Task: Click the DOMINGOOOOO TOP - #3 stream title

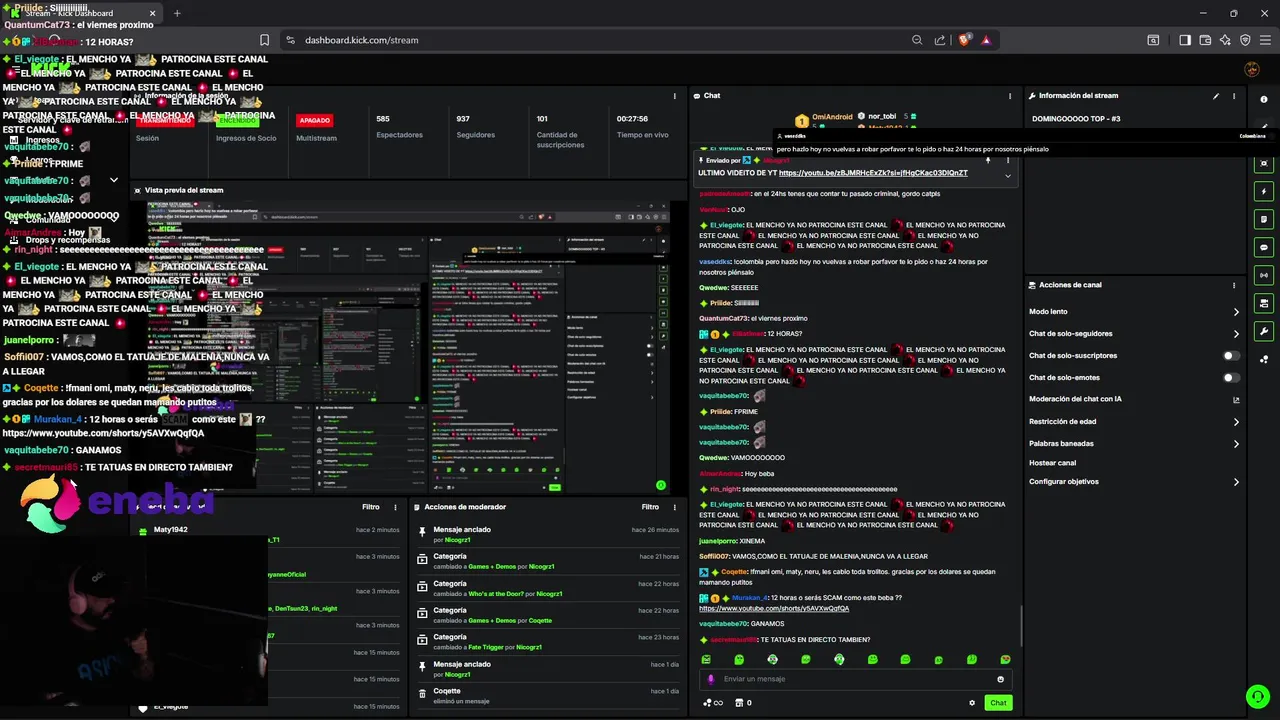Action: (1076, 119)
